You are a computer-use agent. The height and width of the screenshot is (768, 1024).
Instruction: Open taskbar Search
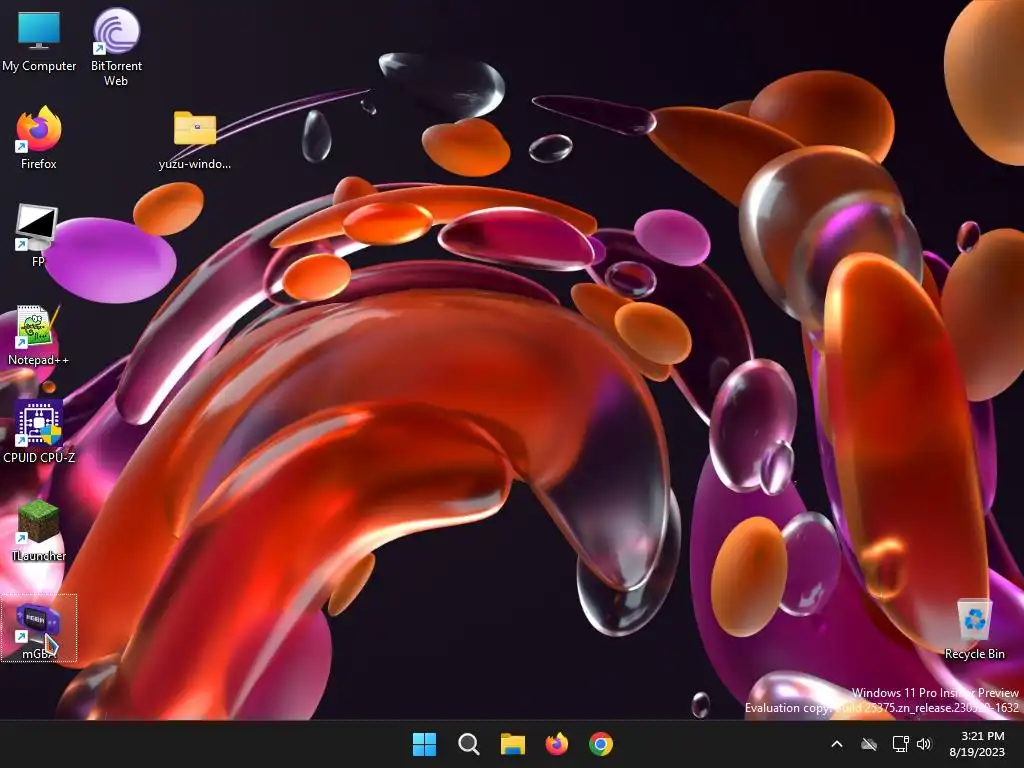[468, 744]
